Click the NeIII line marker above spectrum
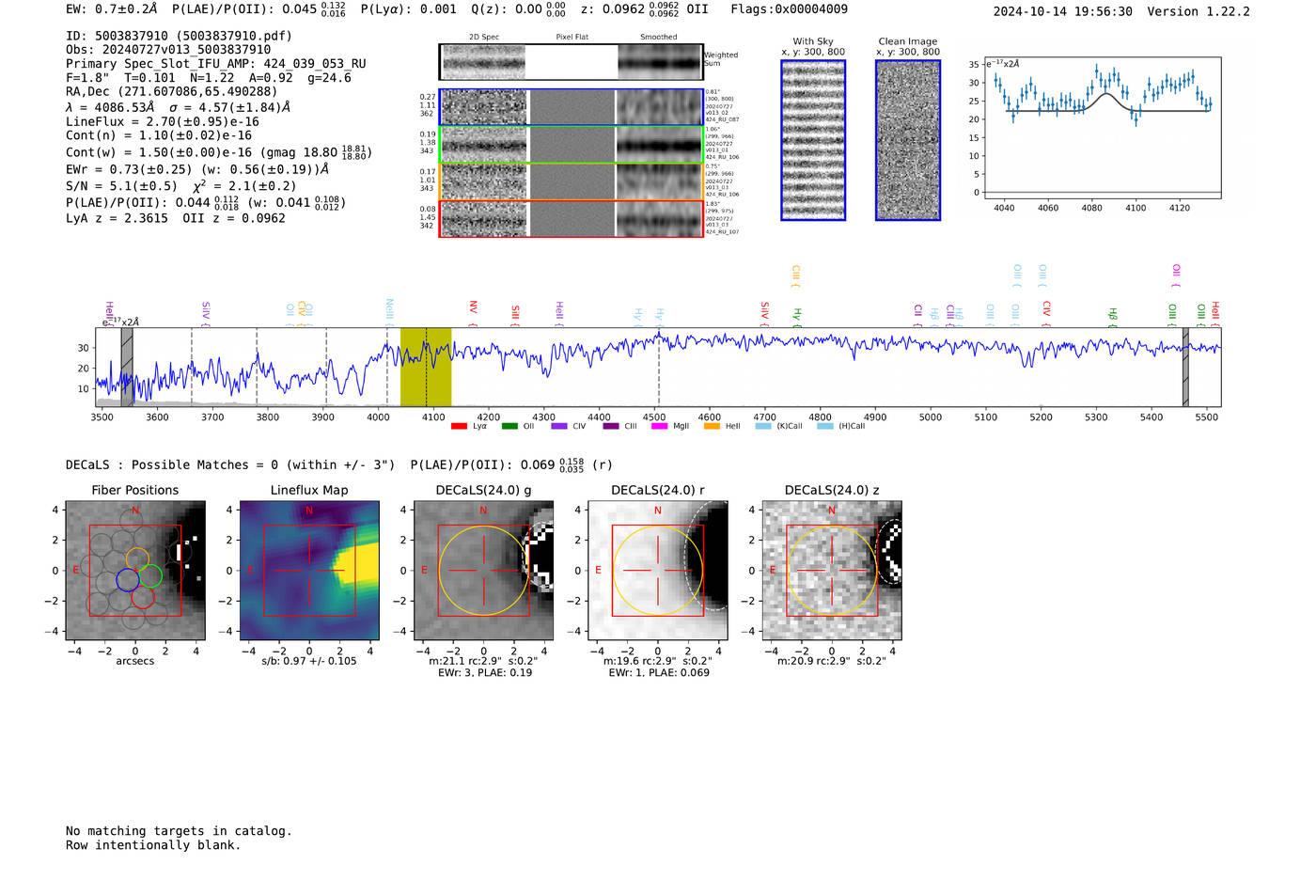 point(389,311)
